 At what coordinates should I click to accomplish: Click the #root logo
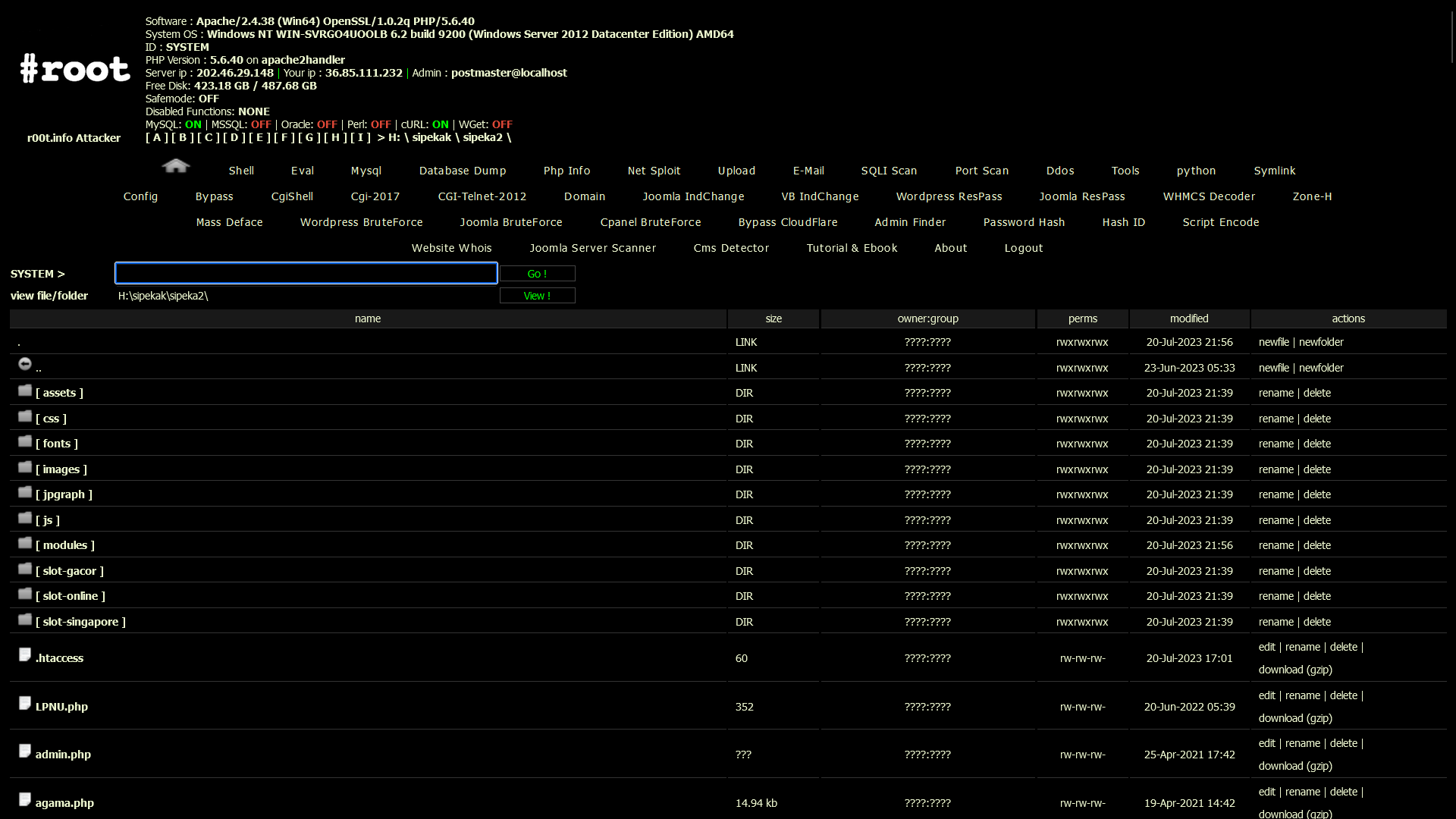(x=74, y=68)
